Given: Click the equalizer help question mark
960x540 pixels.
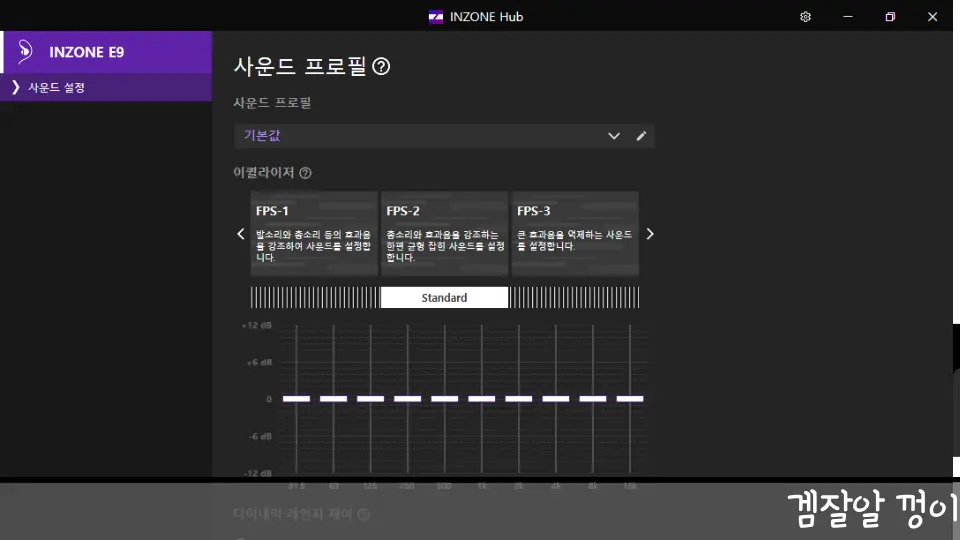Looking at the screenshot, I should (306, 173).
